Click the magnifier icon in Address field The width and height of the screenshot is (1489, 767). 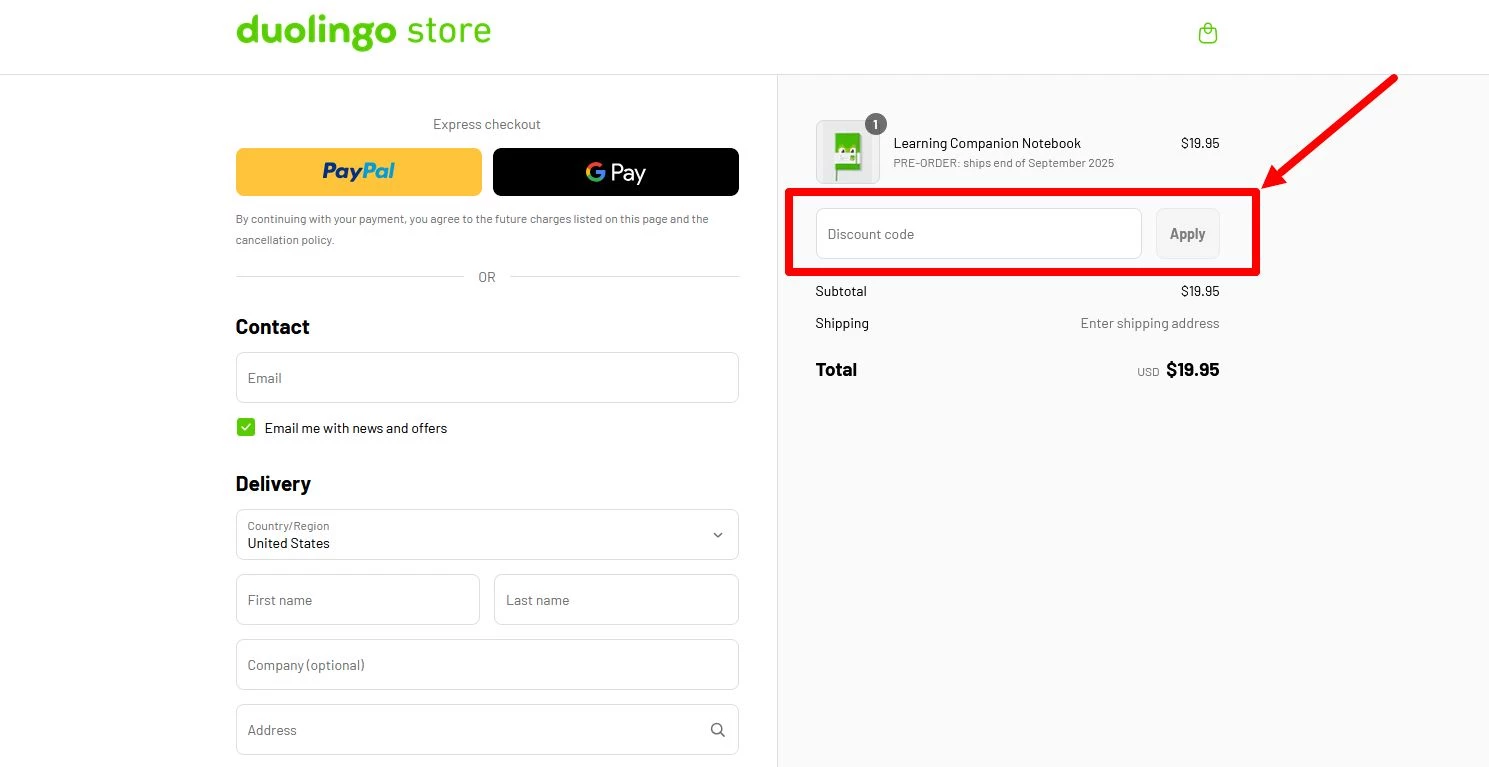(x=717, y=730)
